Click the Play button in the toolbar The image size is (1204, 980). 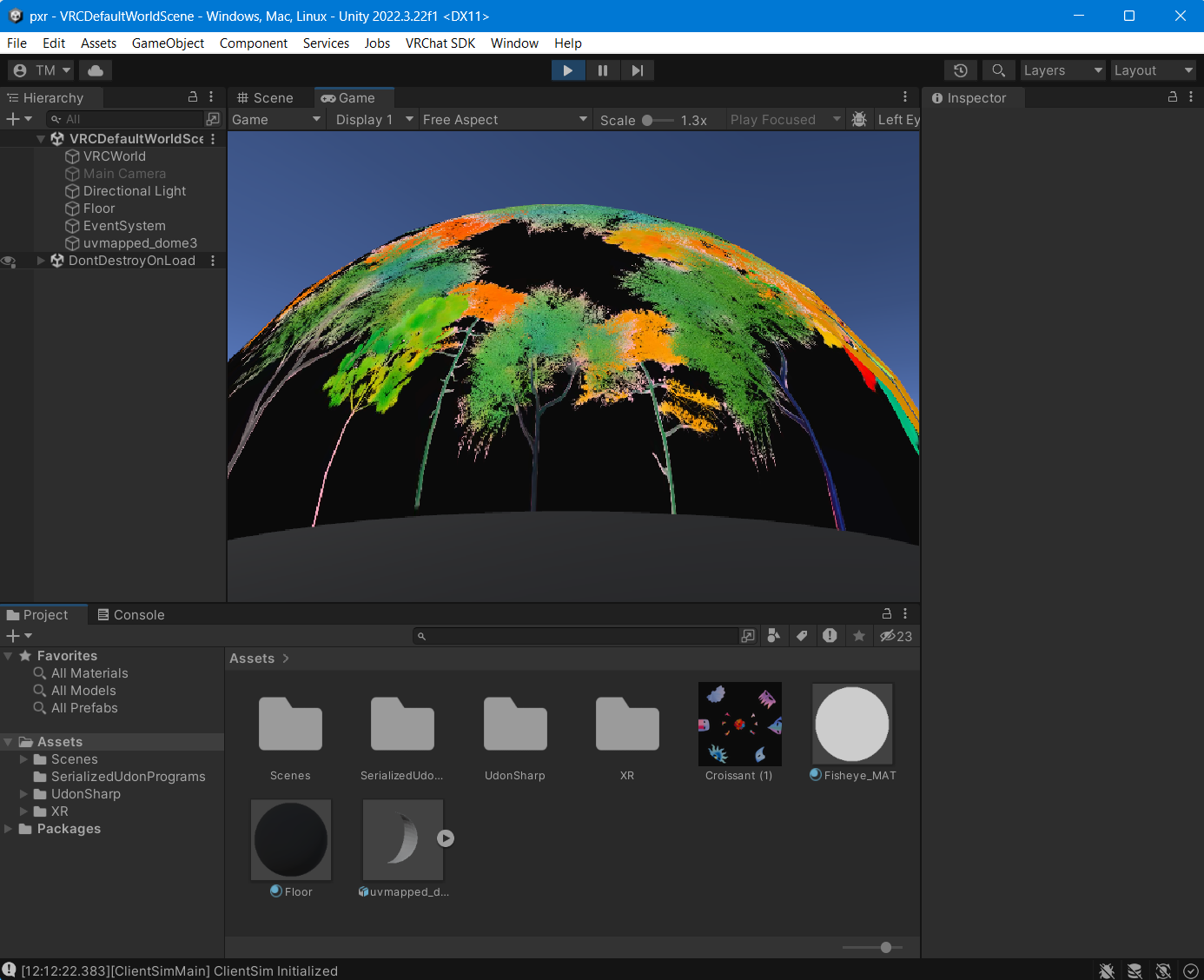(x=568, y=70)
